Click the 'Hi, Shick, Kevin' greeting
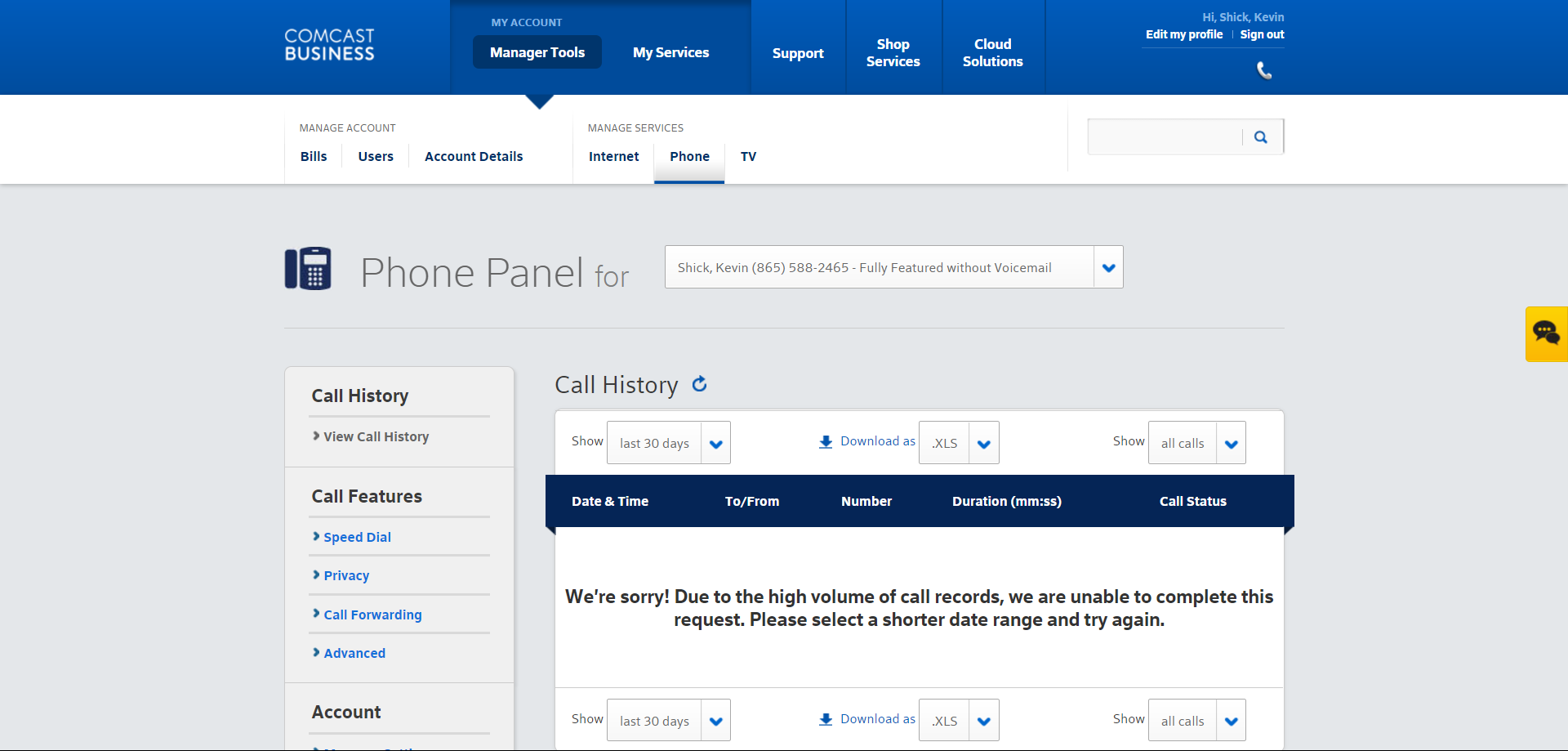 (x=1243, y=17)
